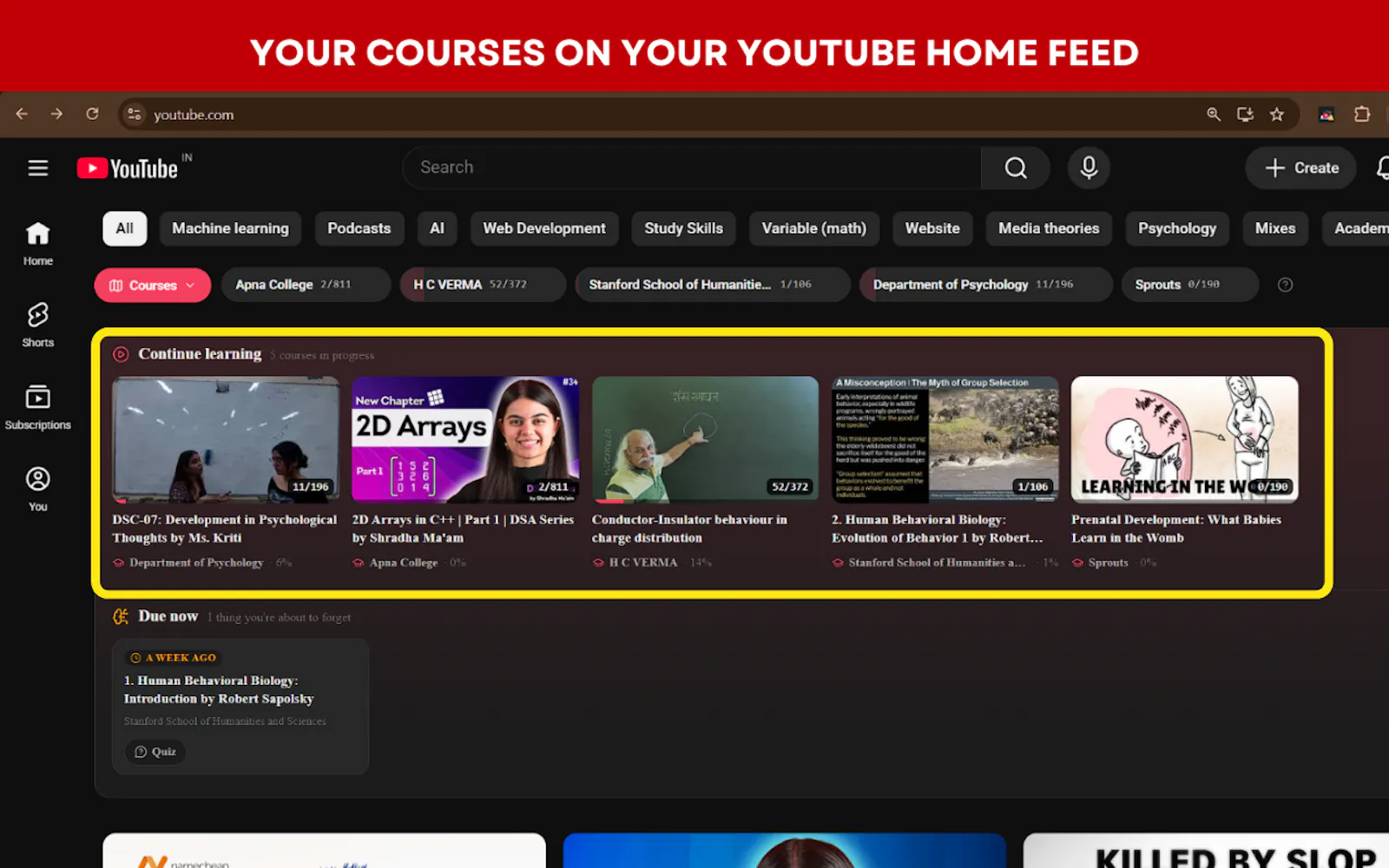This screenshot has height=868, width=1389.
Task: Click the Create button
Action: 1300,168
